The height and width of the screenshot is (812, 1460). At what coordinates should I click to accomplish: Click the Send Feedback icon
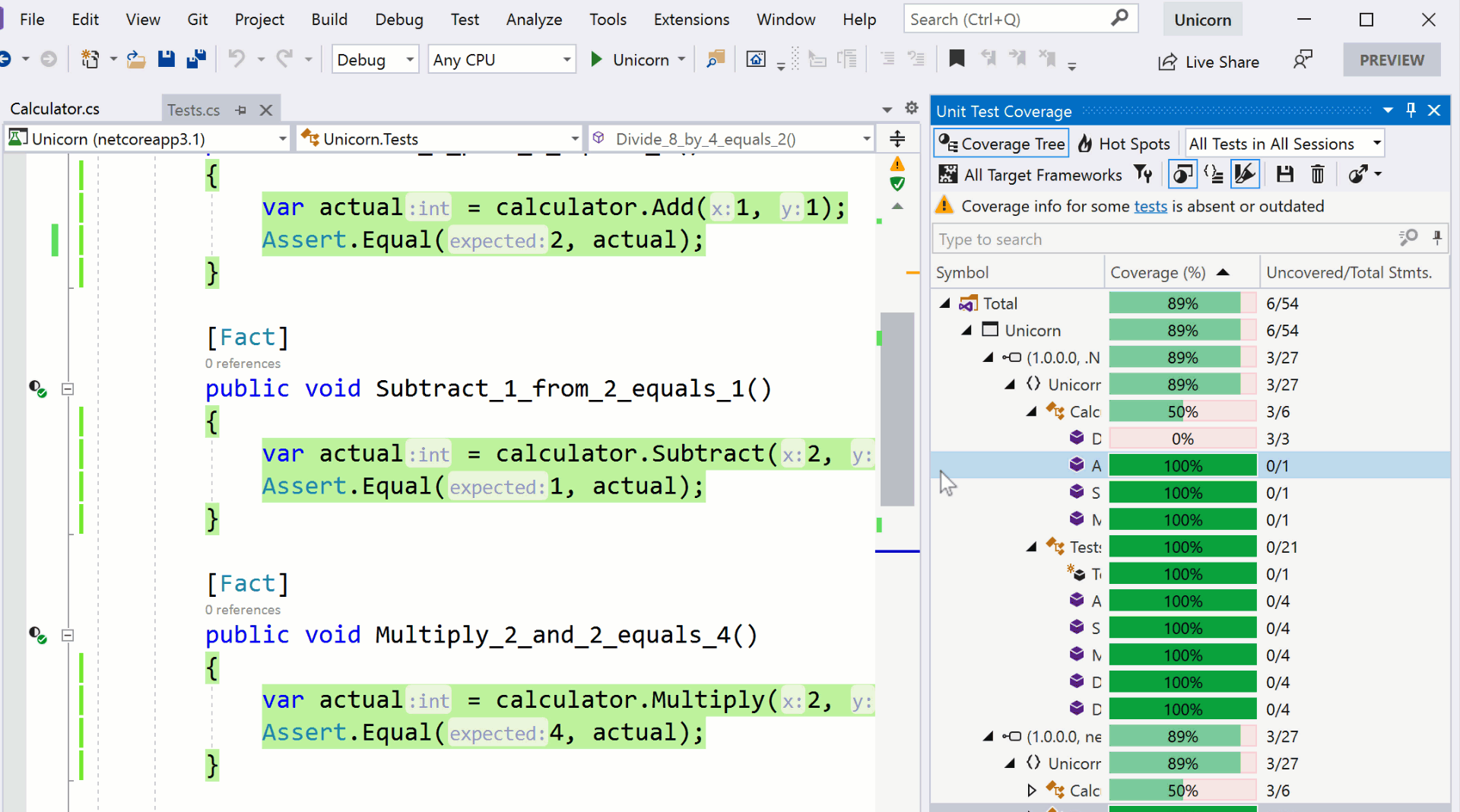point(1303,59)
